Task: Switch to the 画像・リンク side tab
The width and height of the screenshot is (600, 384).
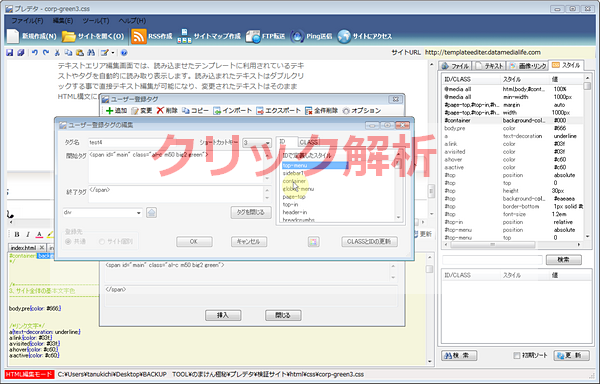Action: 528,66
